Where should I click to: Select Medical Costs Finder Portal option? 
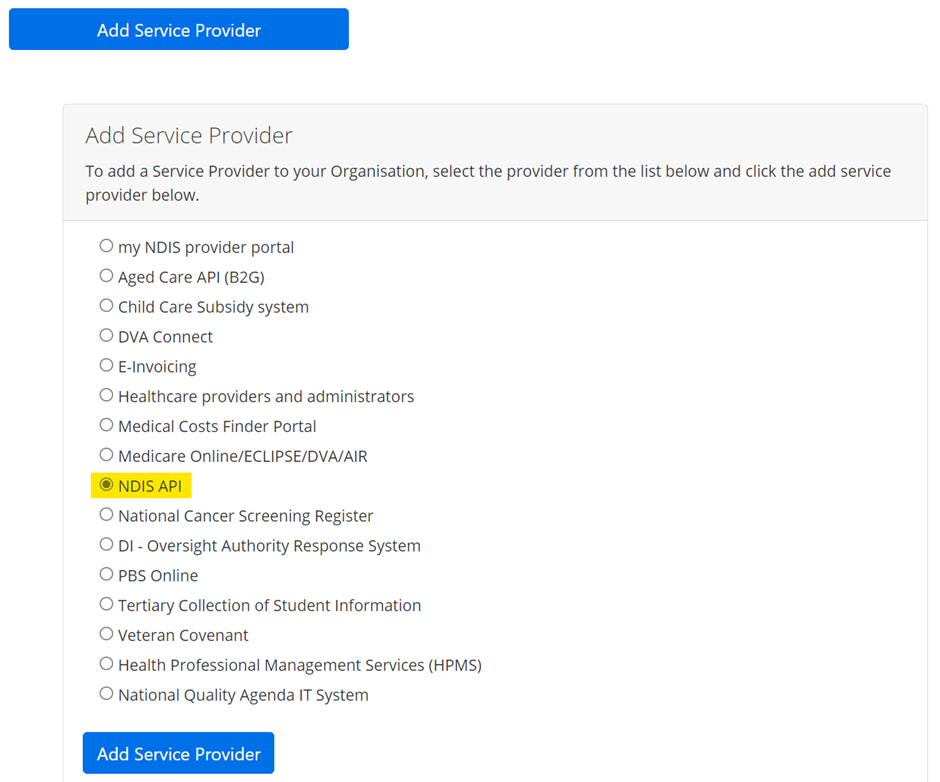pyautogui.click(x=106, y=426)
